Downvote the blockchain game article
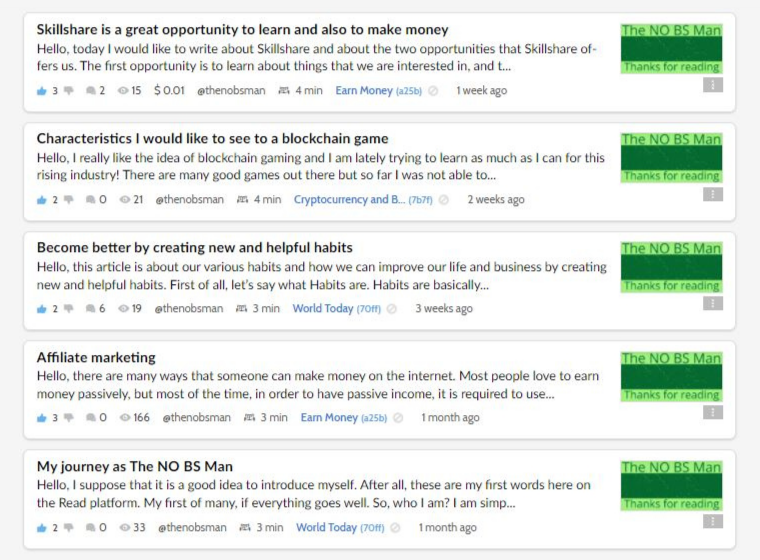760x560 pixels. click(69, 199)
